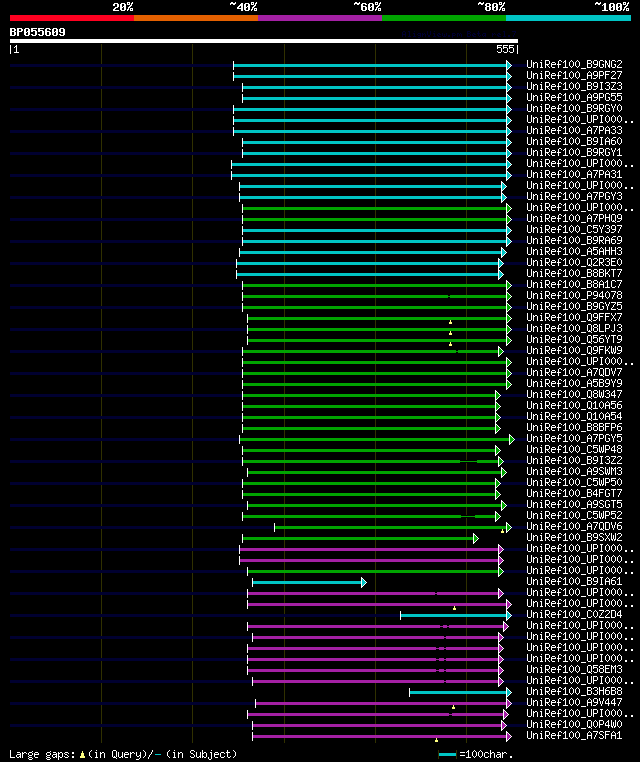Open the UniRef100_Q9FKW9 hit
640x762 pixels.
(x=574, y=350)
